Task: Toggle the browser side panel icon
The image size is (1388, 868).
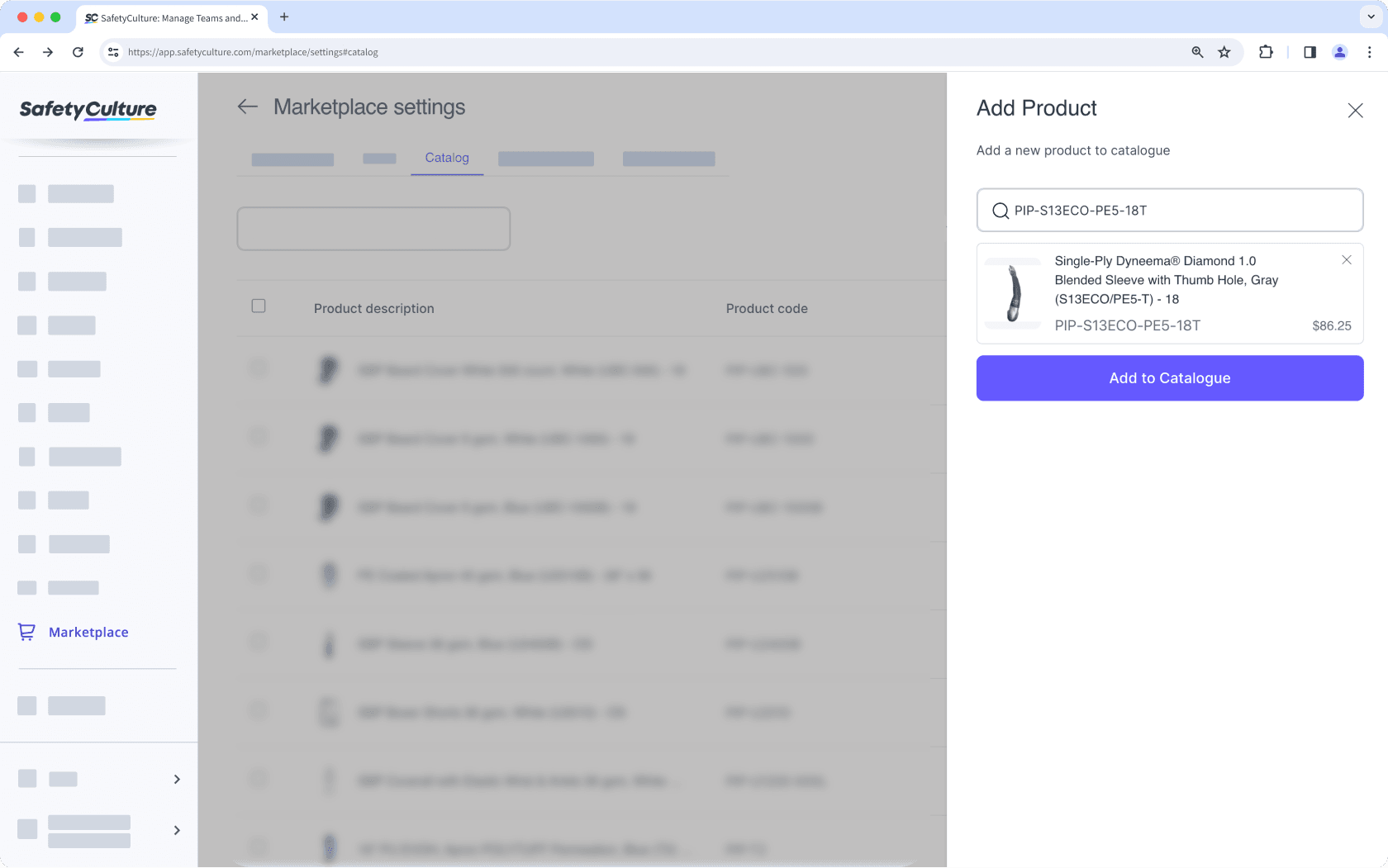Action: click(1309, 51)
